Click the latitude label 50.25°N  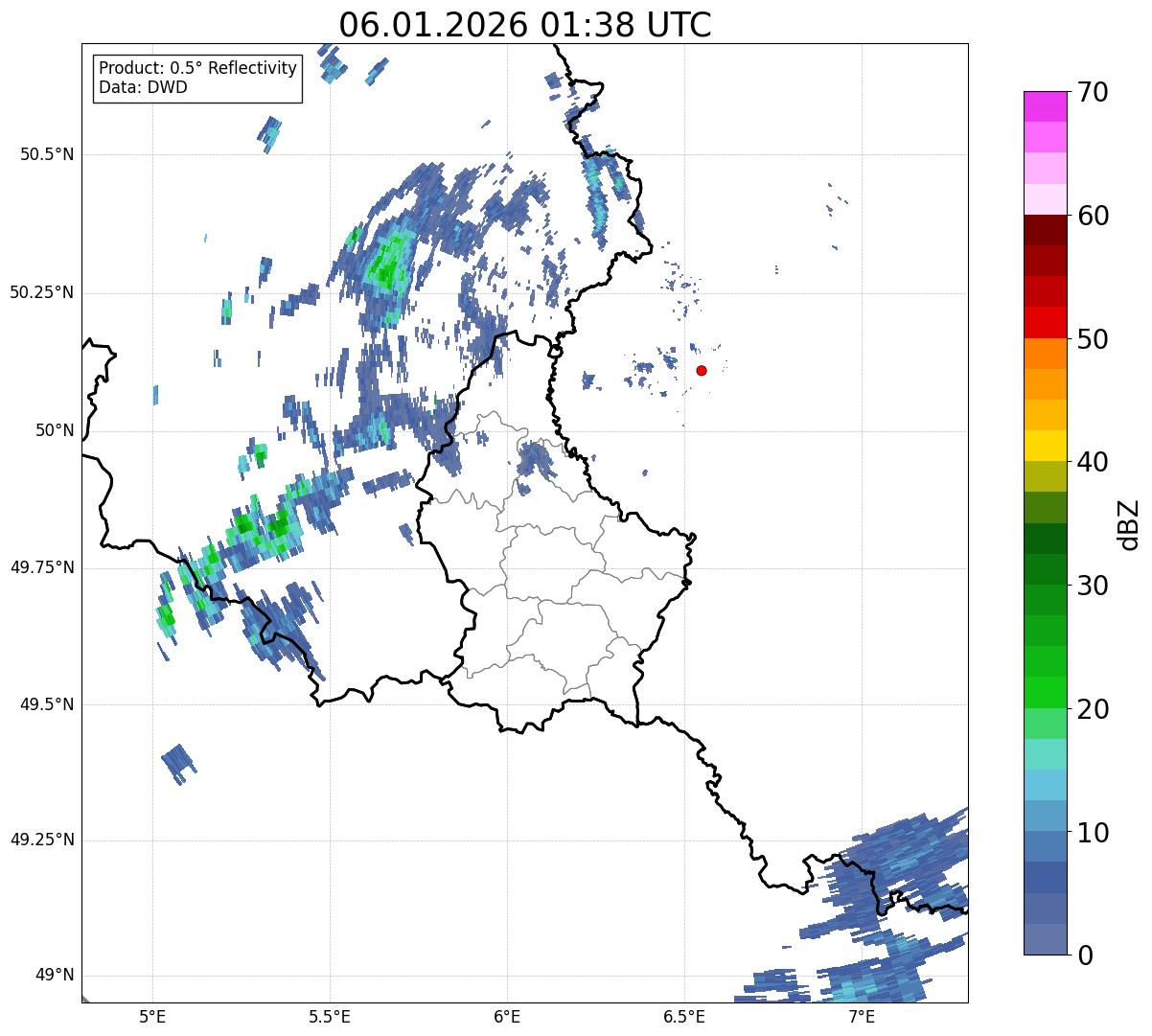tap(42, 292)
